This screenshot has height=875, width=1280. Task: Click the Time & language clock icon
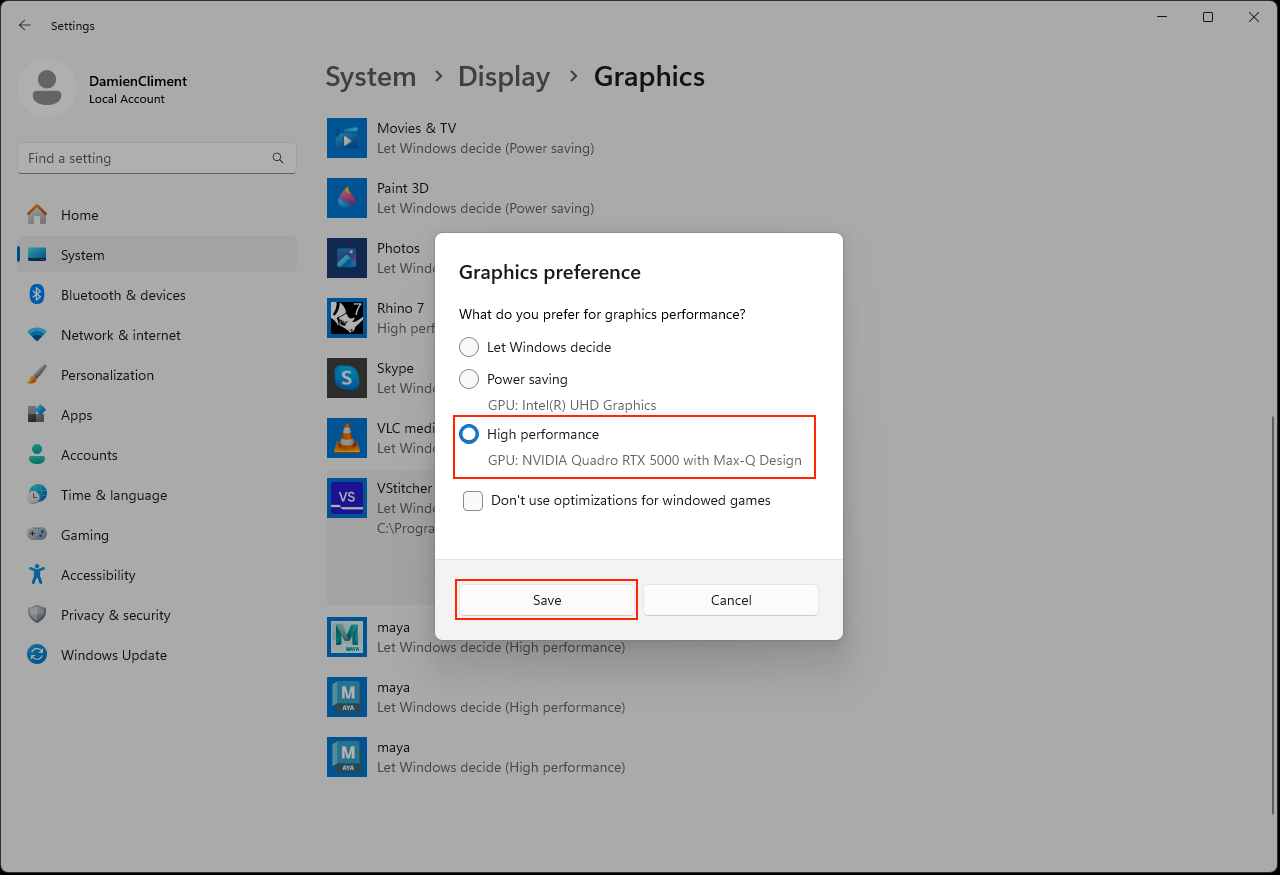point(37,495)
